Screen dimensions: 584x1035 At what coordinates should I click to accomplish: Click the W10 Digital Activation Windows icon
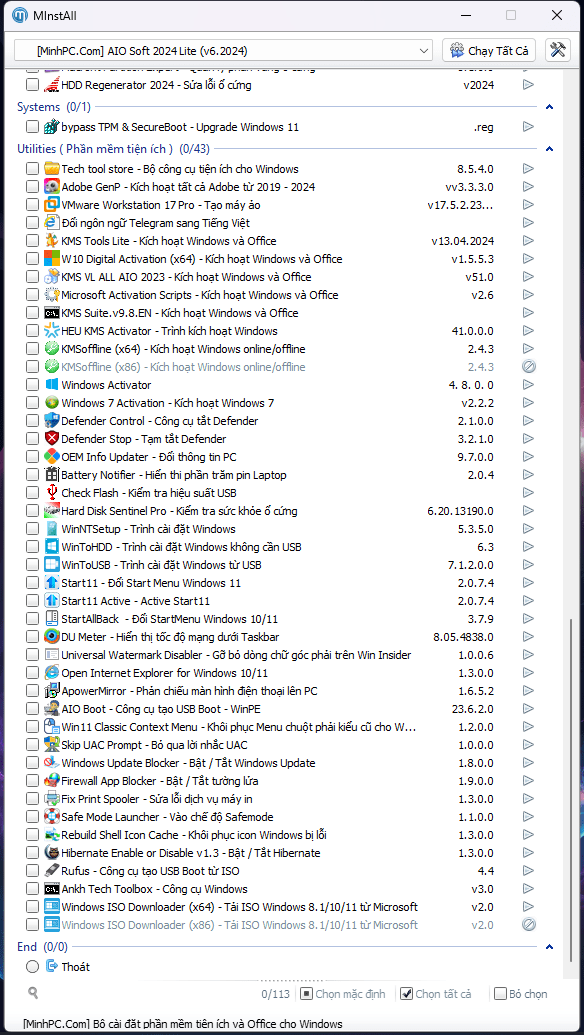coord(51,259)
